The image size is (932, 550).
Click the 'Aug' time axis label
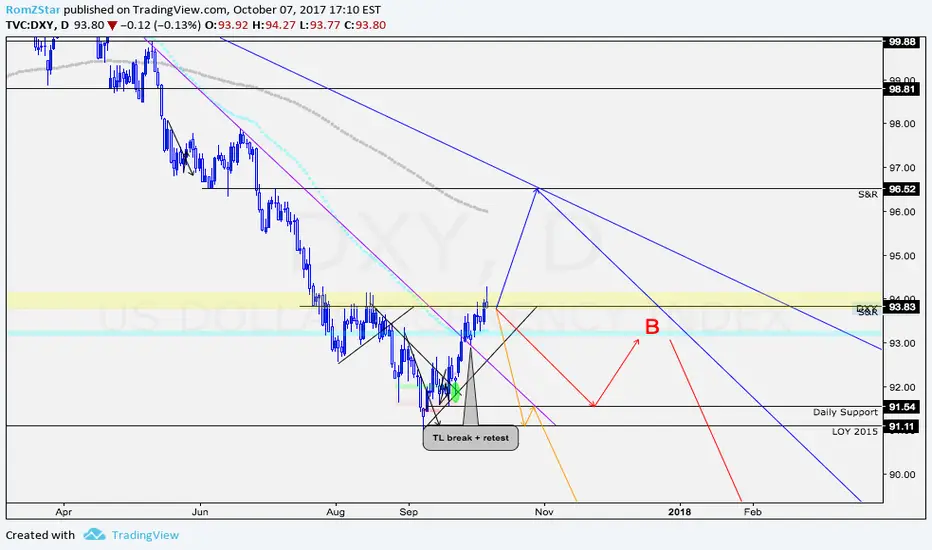point(336,512)
